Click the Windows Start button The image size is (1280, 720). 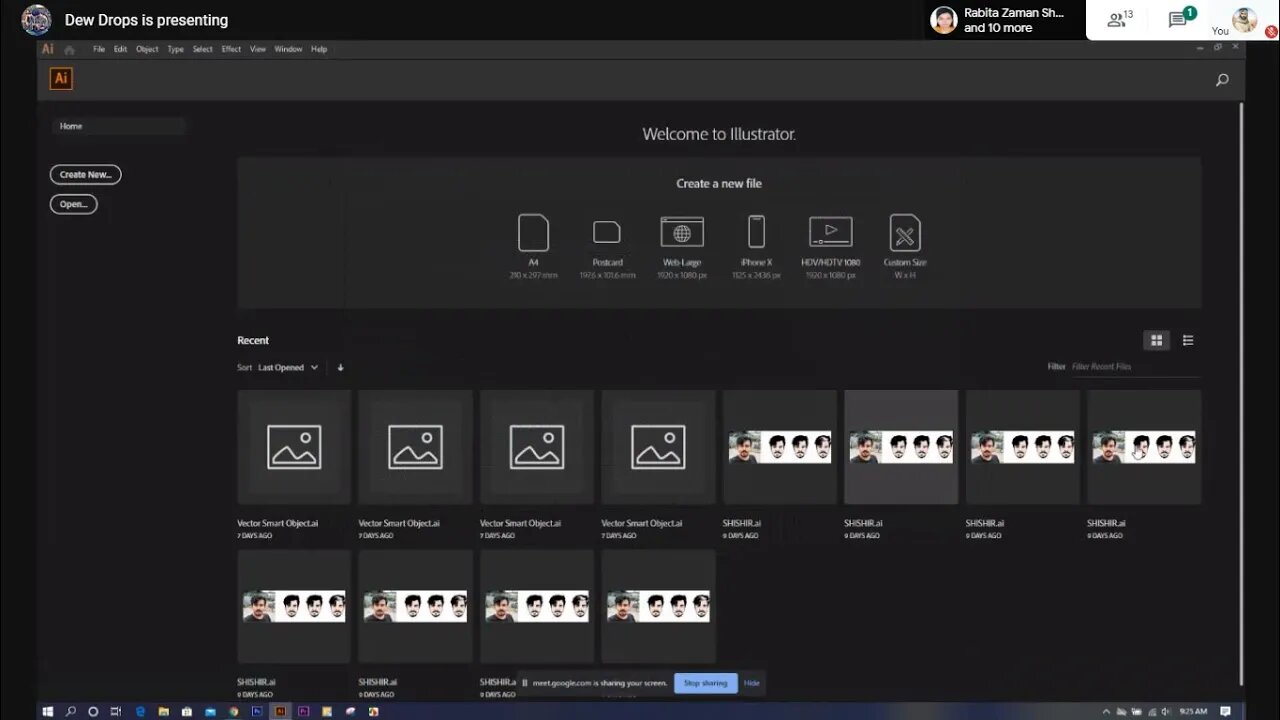tap(47, 711)
